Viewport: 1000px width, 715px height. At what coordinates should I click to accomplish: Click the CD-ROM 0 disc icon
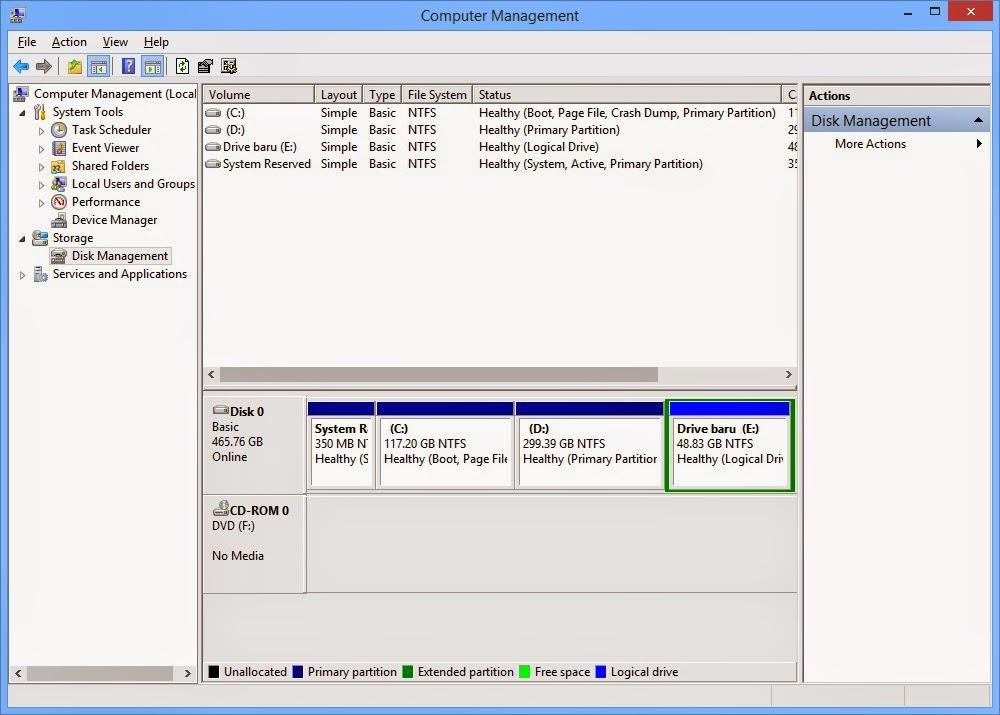(221, 508)
